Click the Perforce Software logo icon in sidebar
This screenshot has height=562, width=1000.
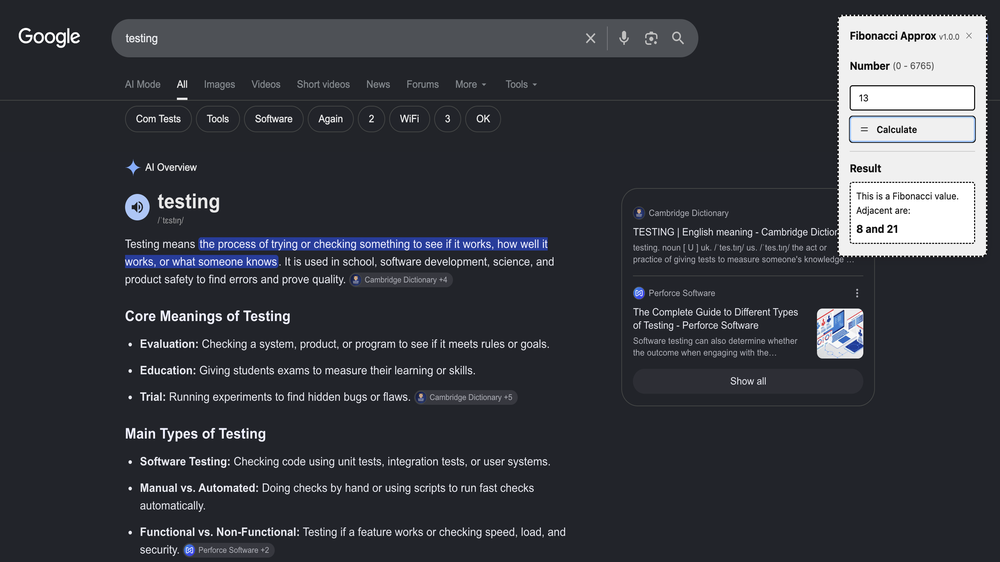[x=638, y=293]
